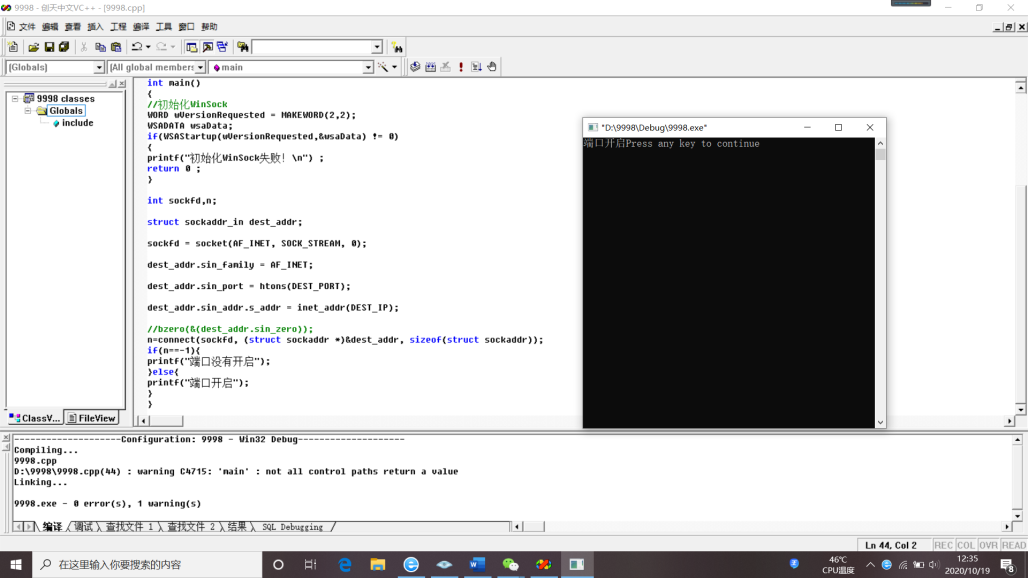Click the console window vertical scrollbar thumb
Image resolution: width=1028 pixels, height=578 pixels.
click(880, 155)
